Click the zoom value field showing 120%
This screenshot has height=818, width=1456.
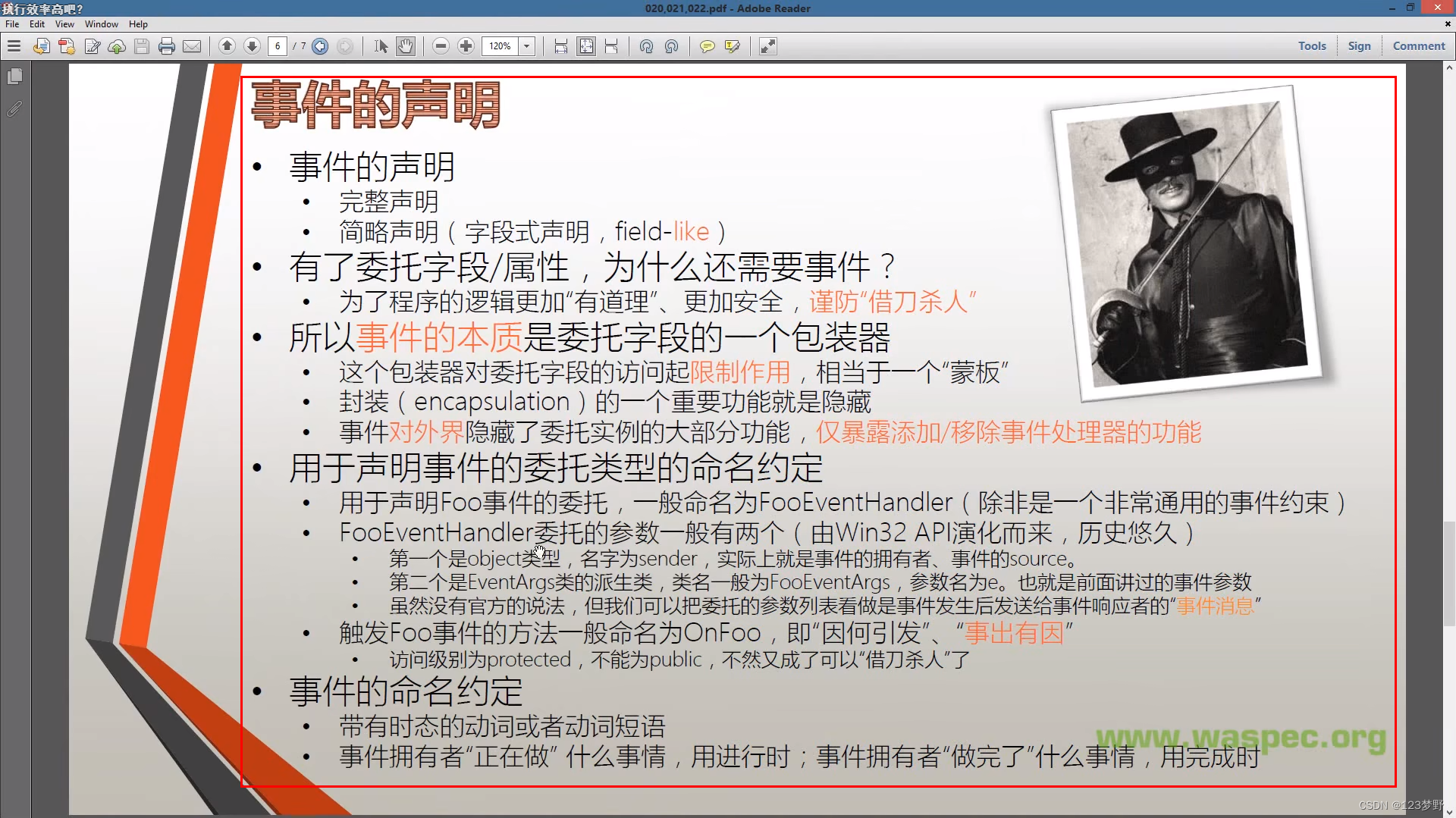click(500, 46)
